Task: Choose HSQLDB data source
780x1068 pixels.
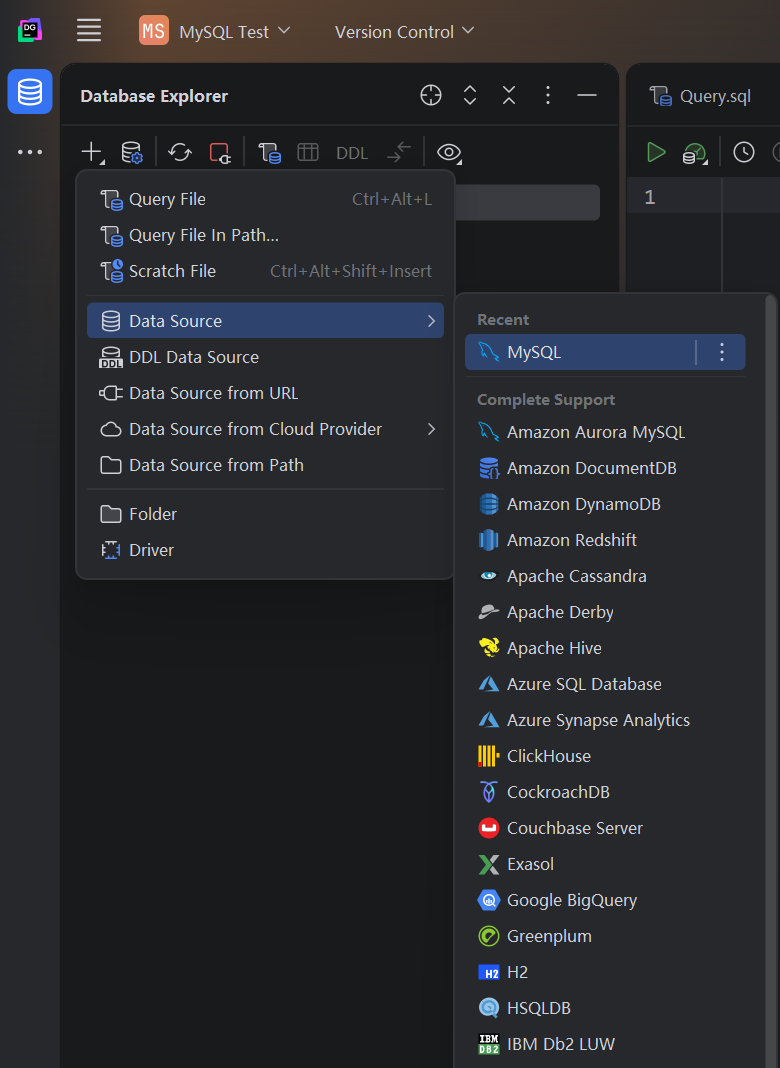Action: click(605, 1009)
